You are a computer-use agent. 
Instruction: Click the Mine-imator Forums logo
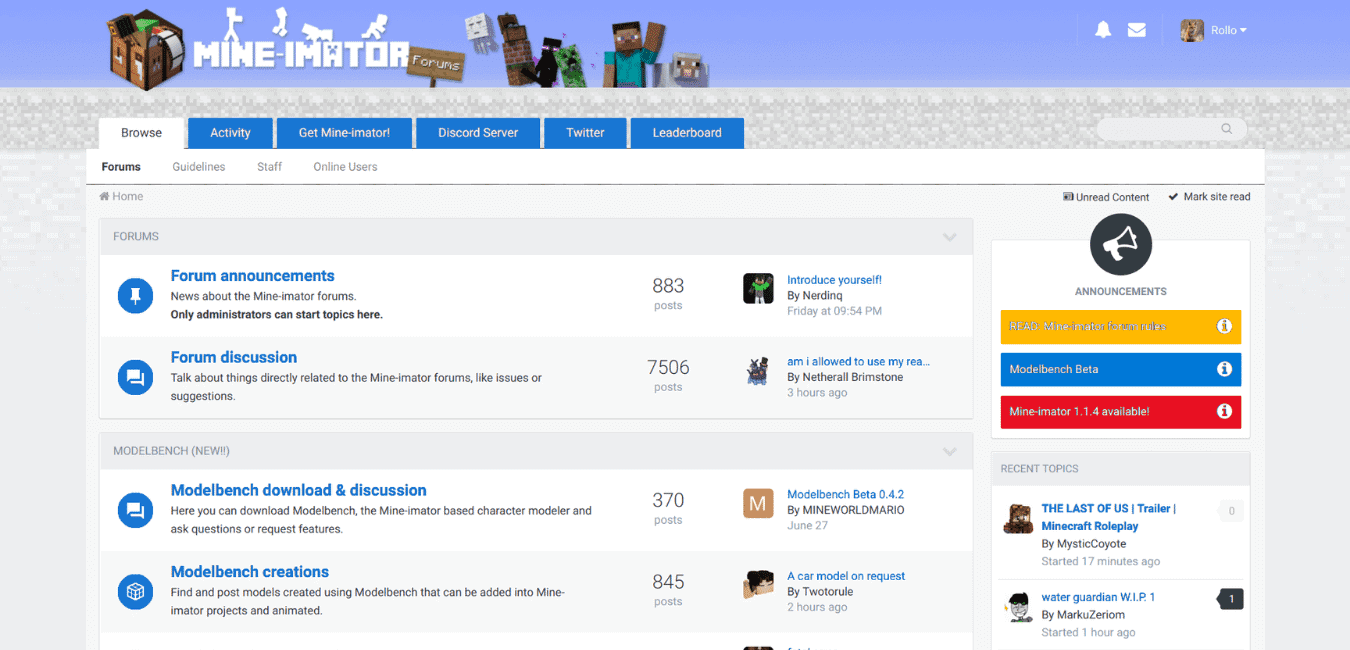285,50
